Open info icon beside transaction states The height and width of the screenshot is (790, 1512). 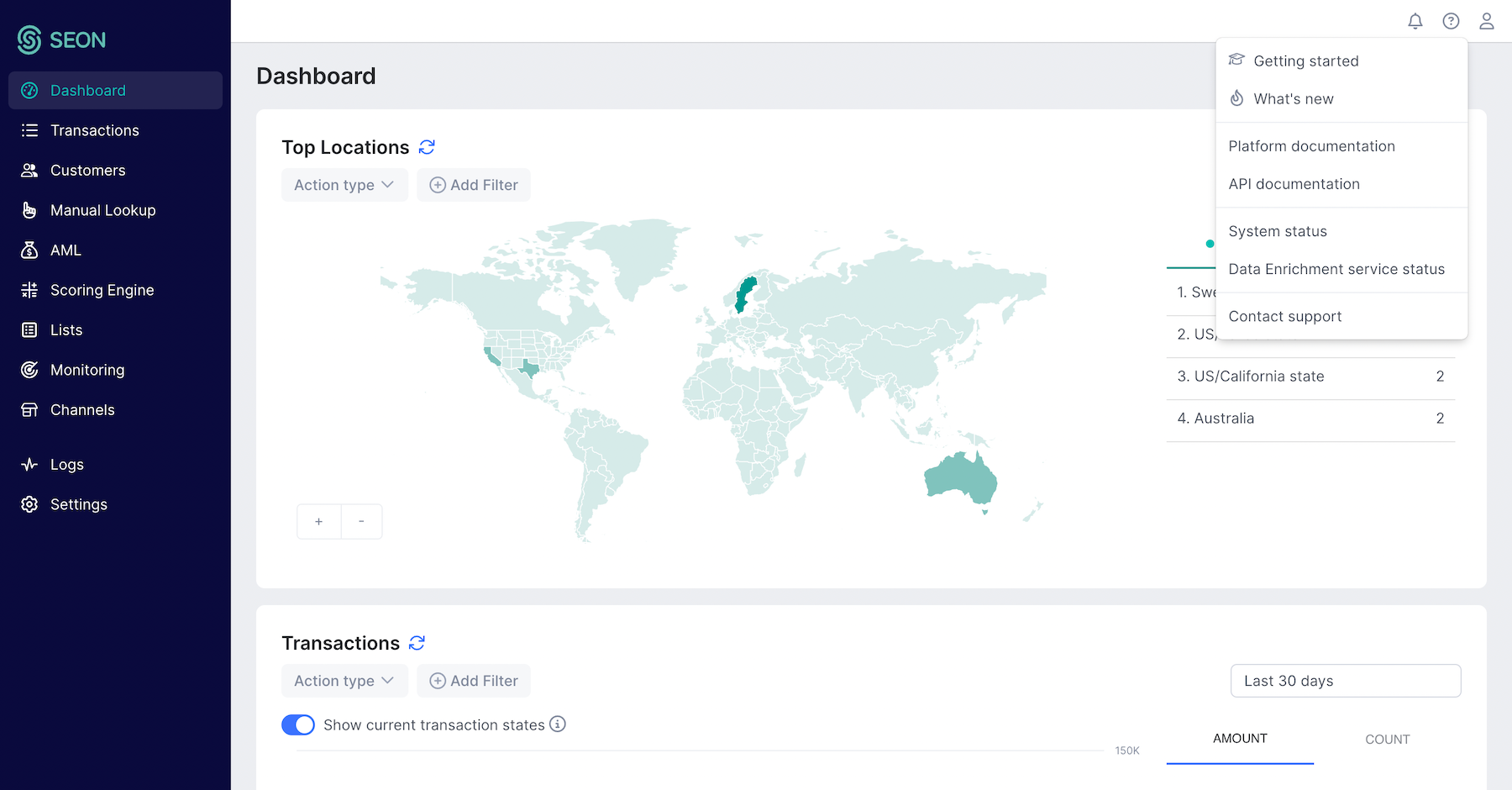[x=558, y=724]
